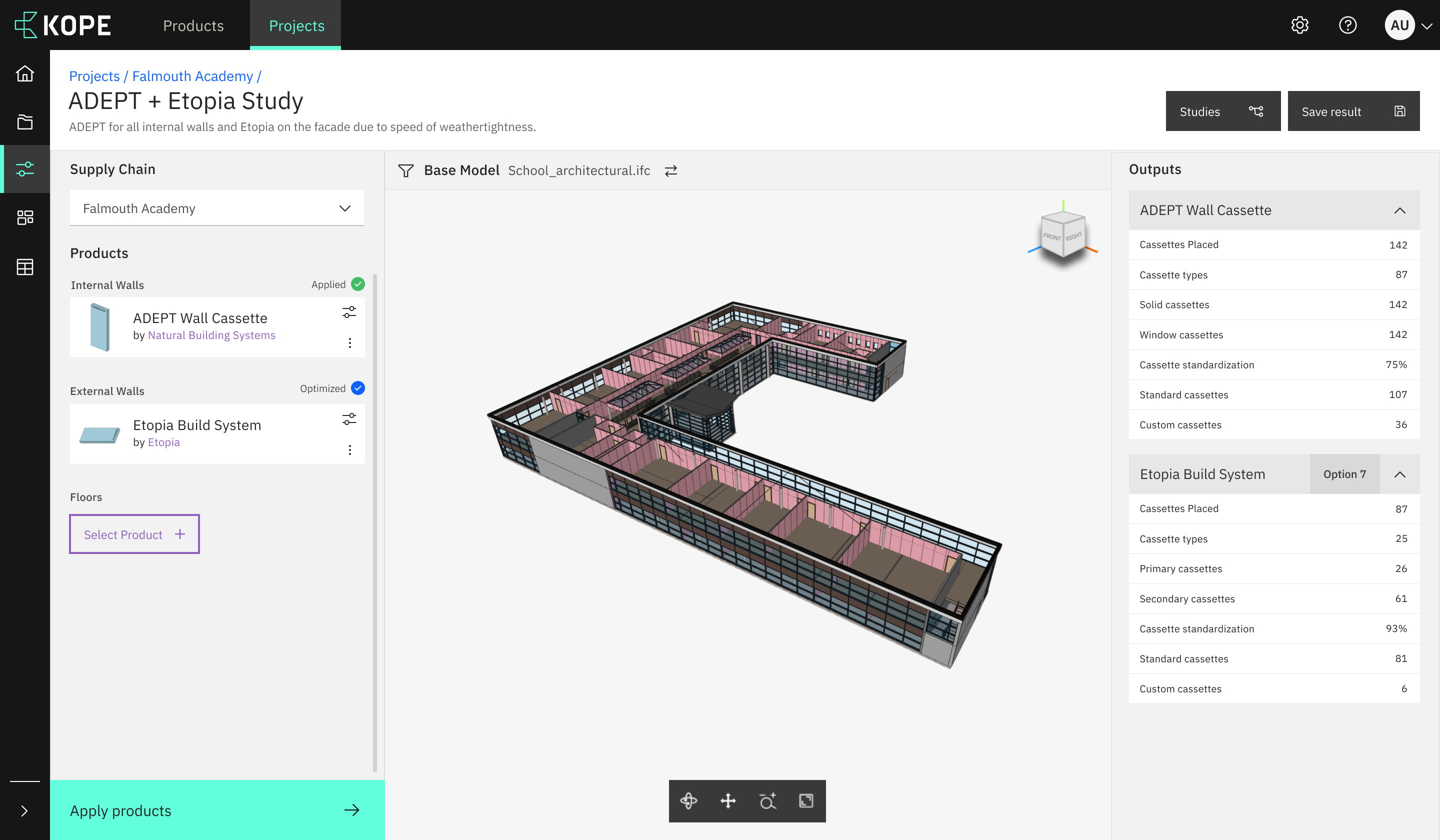1440x840 pixels.
Task: Open the Option 7 selector
Action: [x=1344, y=474]
